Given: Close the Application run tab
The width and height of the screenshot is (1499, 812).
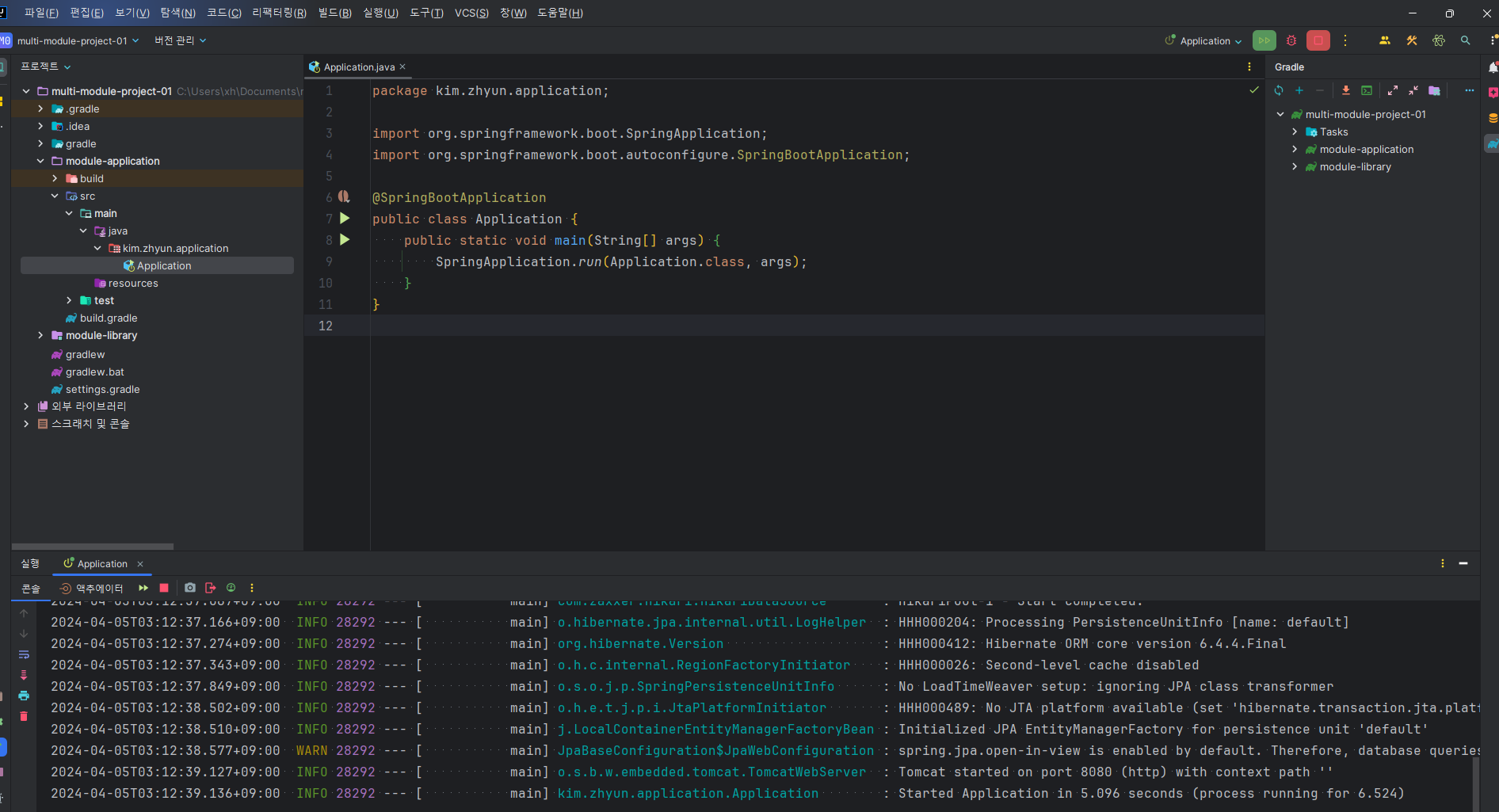Looking at the screenshot, I should (x=140, y=564).
